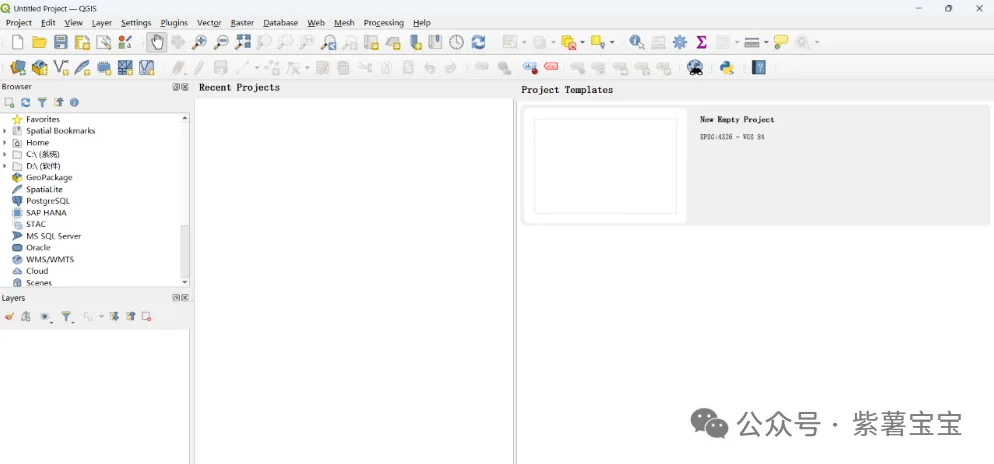Refresh the Browser panel

coord(26,102)
